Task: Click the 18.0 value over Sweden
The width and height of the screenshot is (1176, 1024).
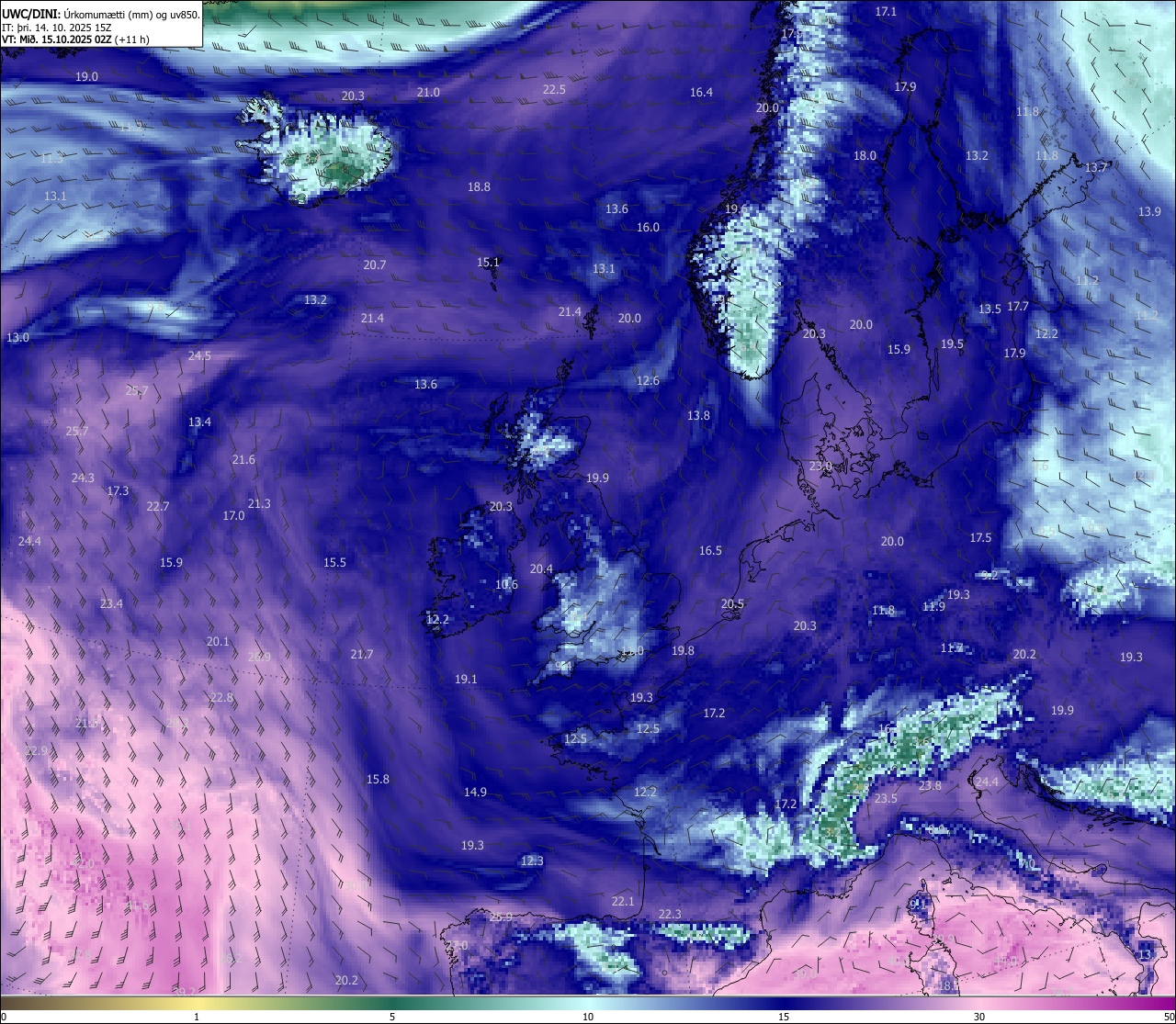Action: coord(865,156)
